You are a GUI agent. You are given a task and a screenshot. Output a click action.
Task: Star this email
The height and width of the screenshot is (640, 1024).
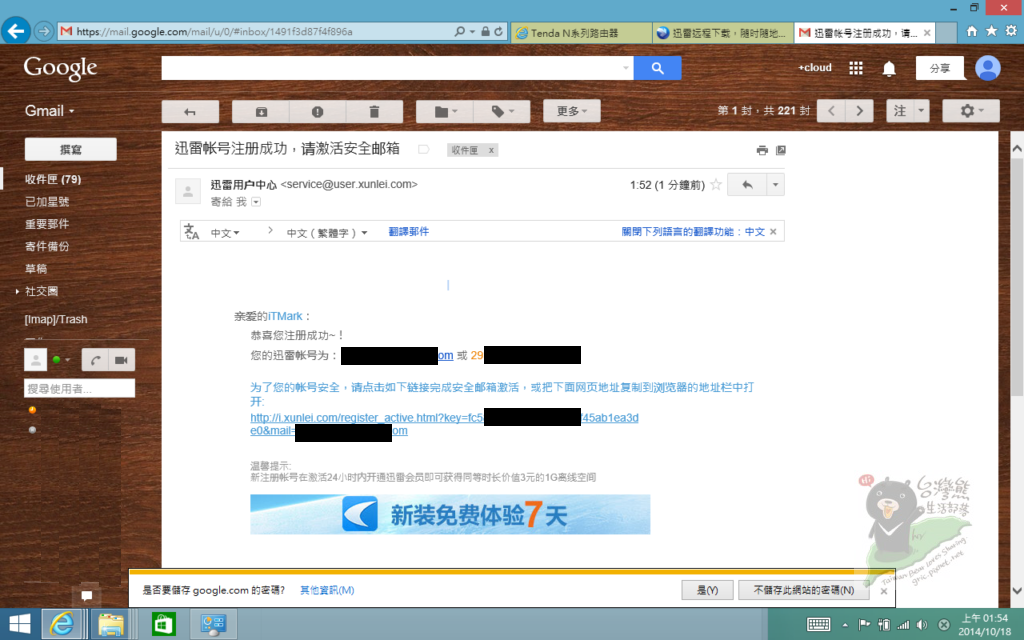[x=716, y=185]
